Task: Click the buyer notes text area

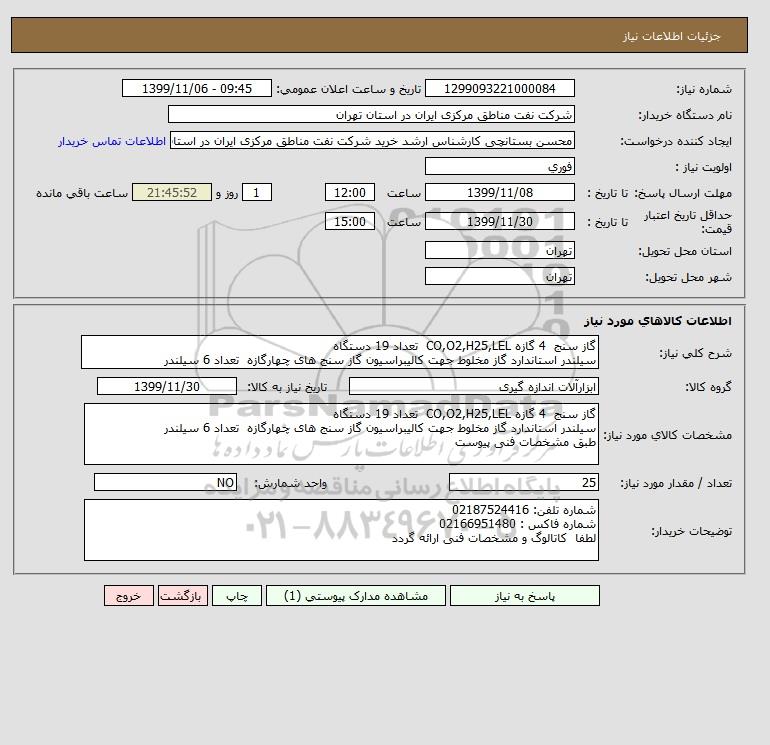Action: click(x=341, y=530)
